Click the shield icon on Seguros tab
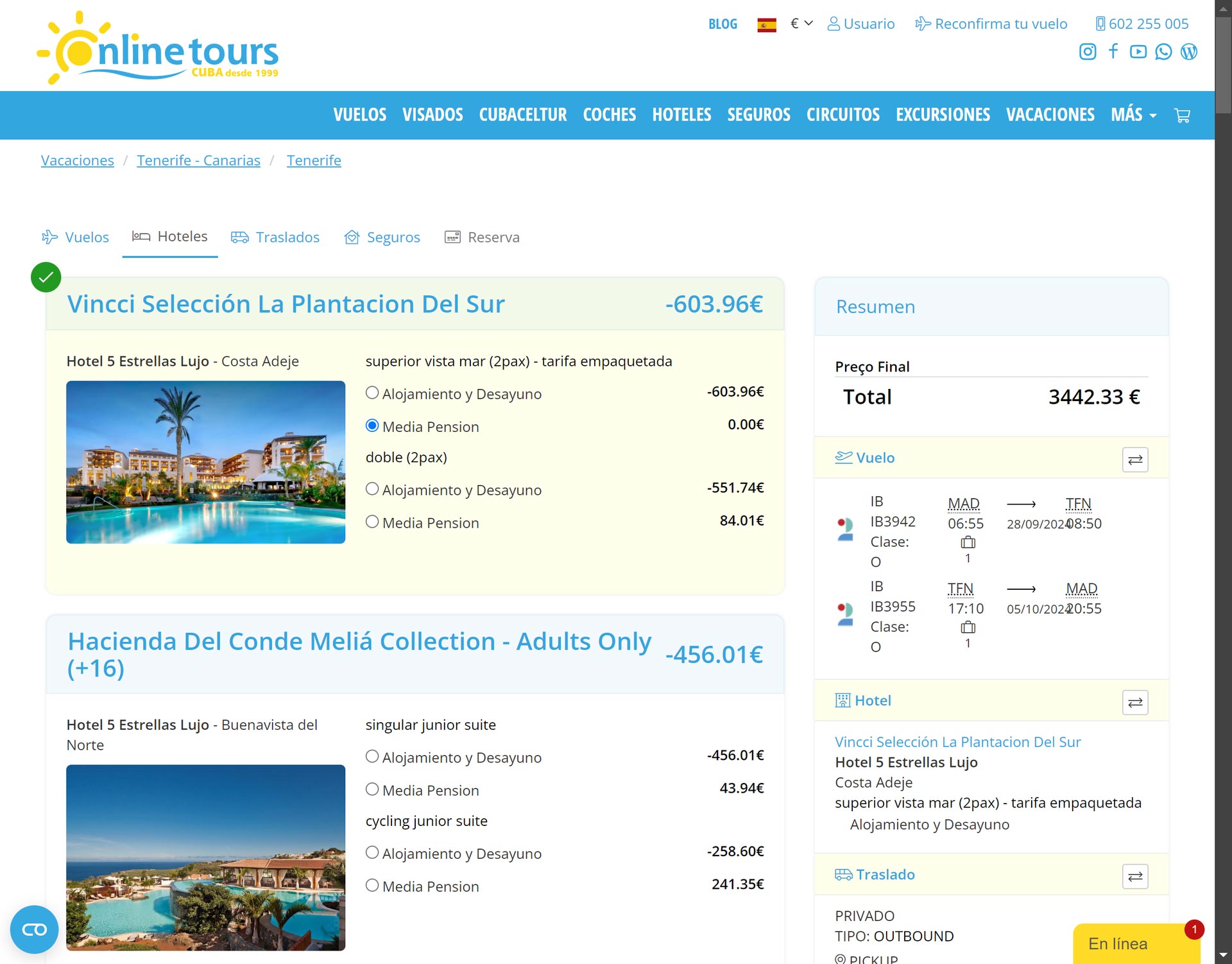1232x964 pixels. tap(352, 237)
